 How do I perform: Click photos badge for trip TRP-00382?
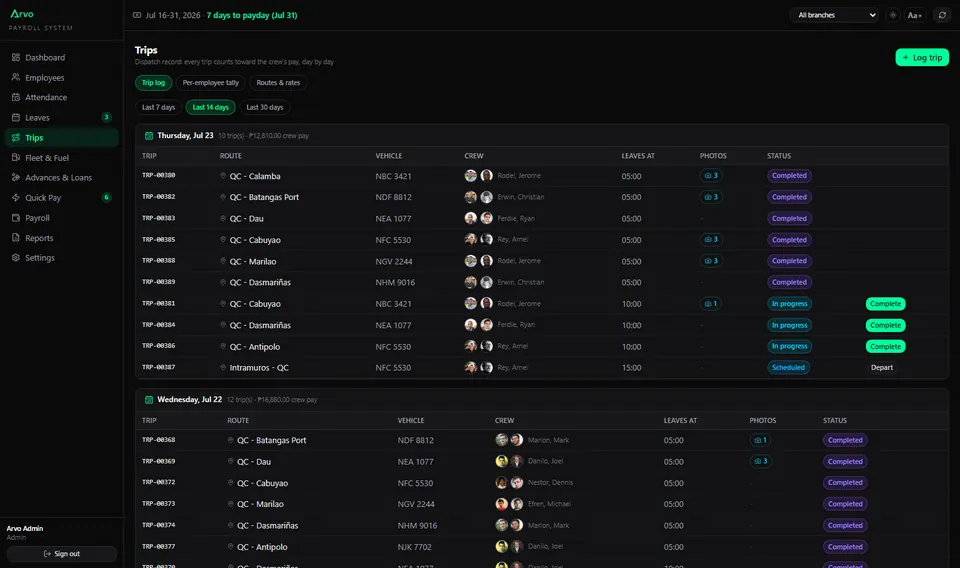[711, 197]
